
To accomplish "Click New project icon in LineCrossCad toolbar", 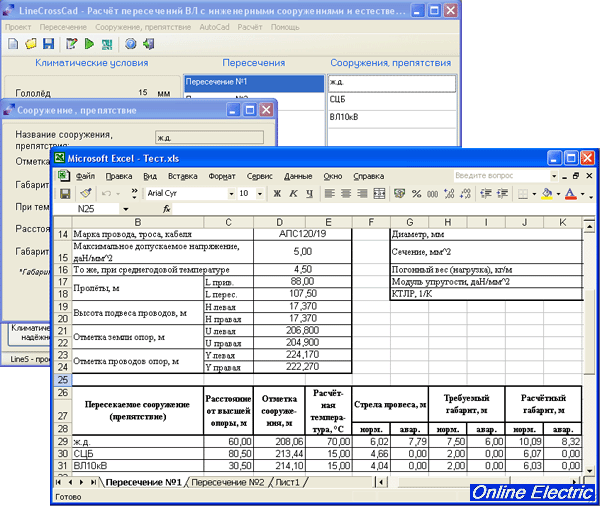I will coord(13,44).
